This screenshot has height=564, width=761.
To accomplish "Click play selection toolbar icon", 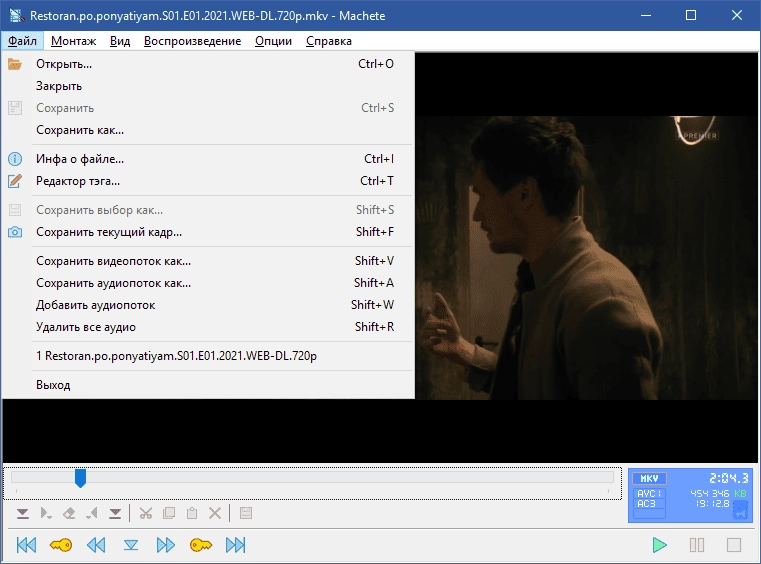I will (46, 513).
